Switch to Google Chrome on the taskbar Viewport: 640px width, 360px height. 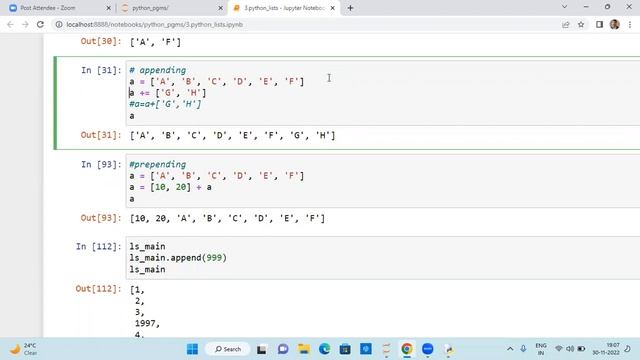coord(407,349)
